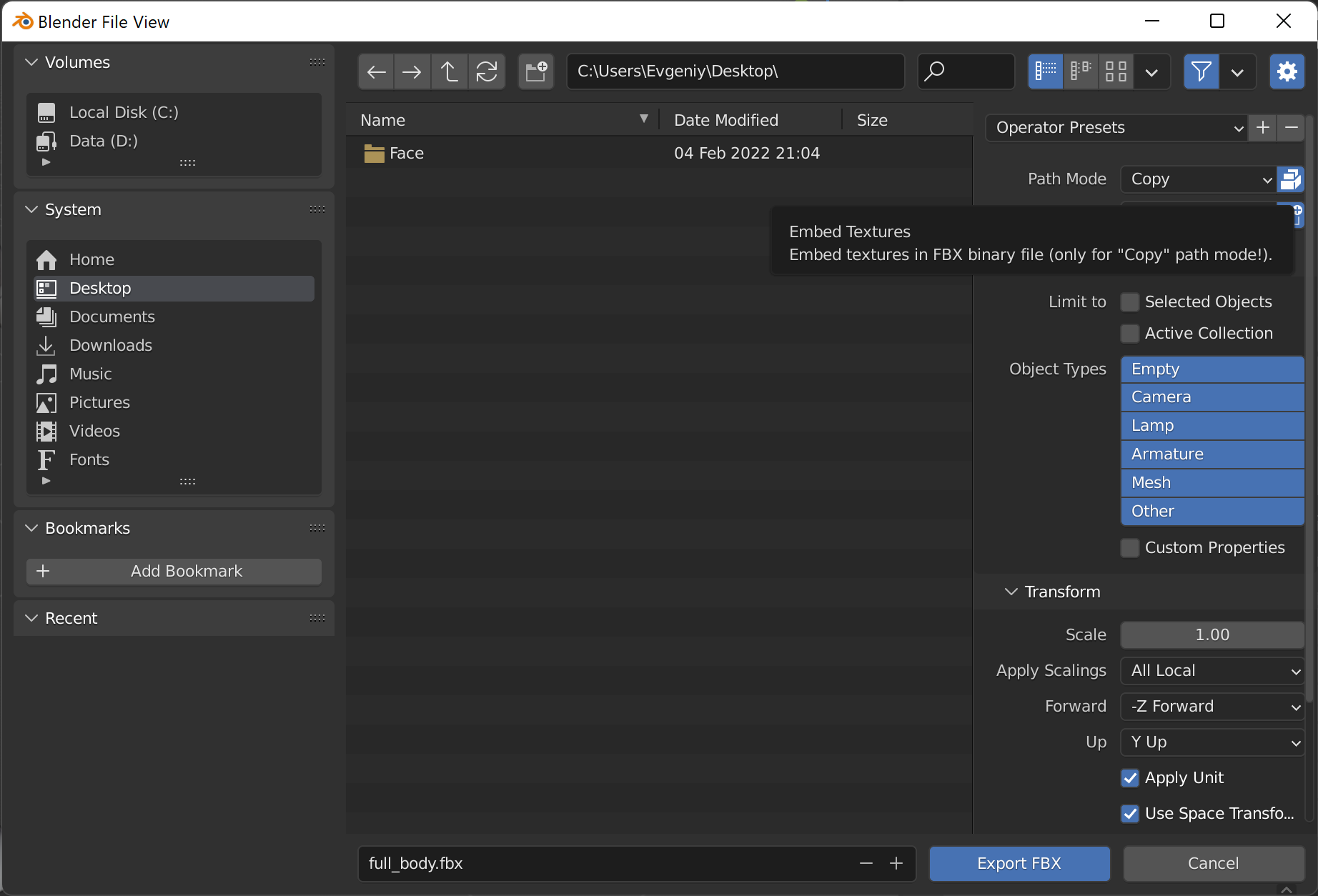Click the Scale value field
The height and width of the screenshot is (896, 1318).
[1212, 635]
